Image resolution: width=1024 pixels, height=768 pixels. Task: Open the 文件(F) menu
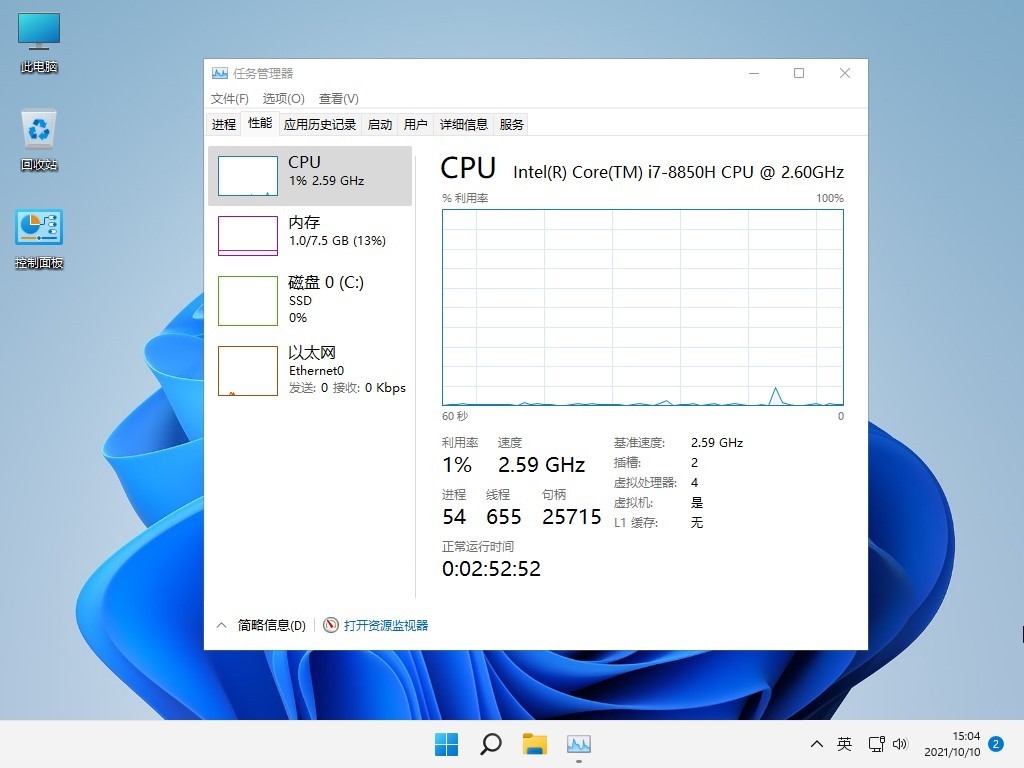[x=229, y=98]
